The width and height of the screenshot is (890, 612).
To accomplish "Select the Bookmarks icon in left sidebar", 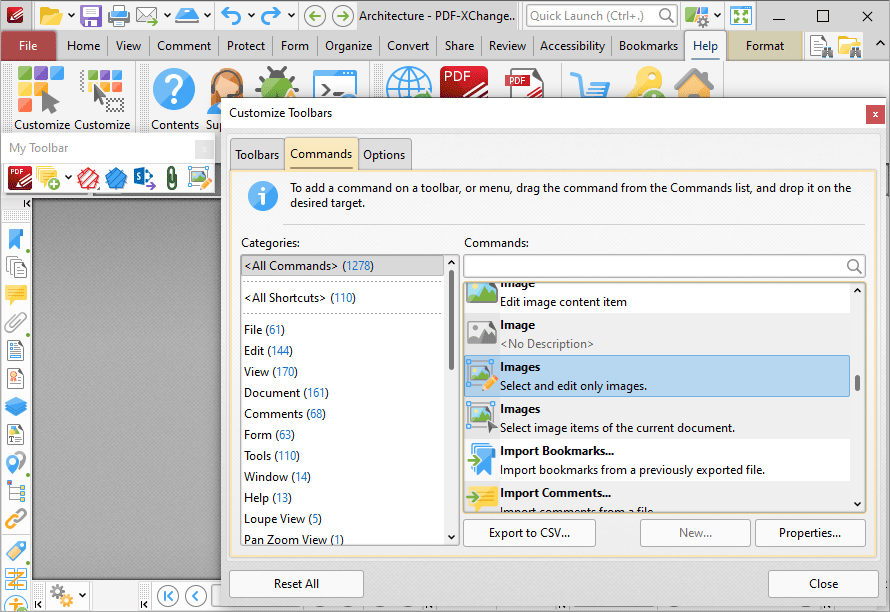I will tap(14, 239).
